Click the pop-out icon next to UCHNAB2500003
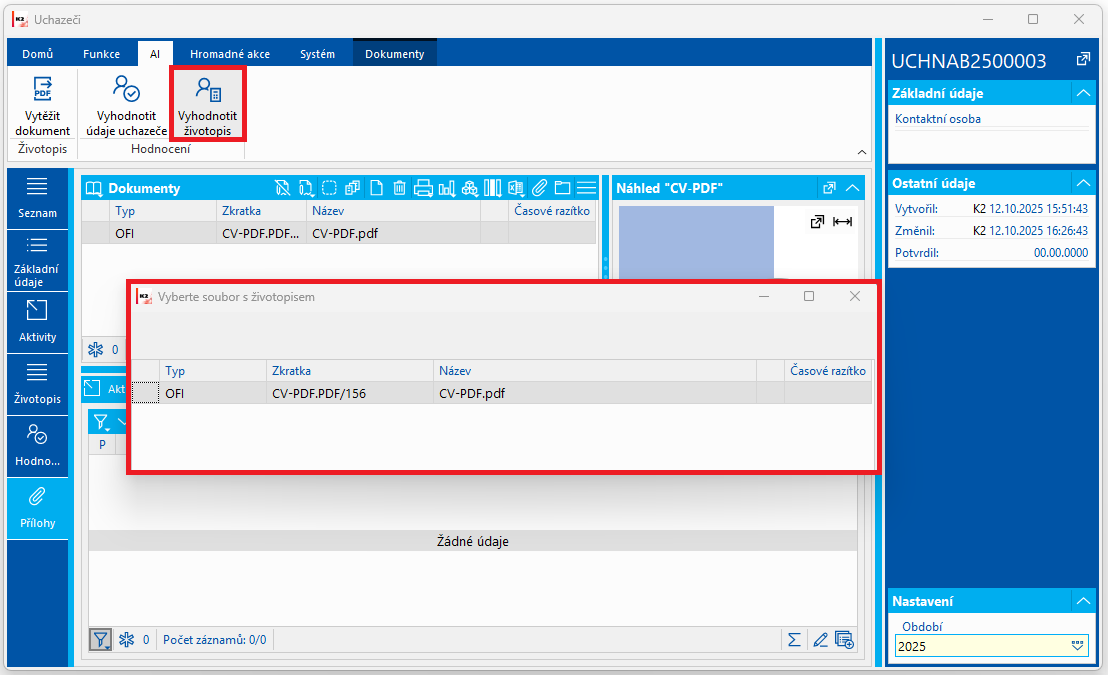Viewport: 1108px width, 675px height. click(1083, 60)
